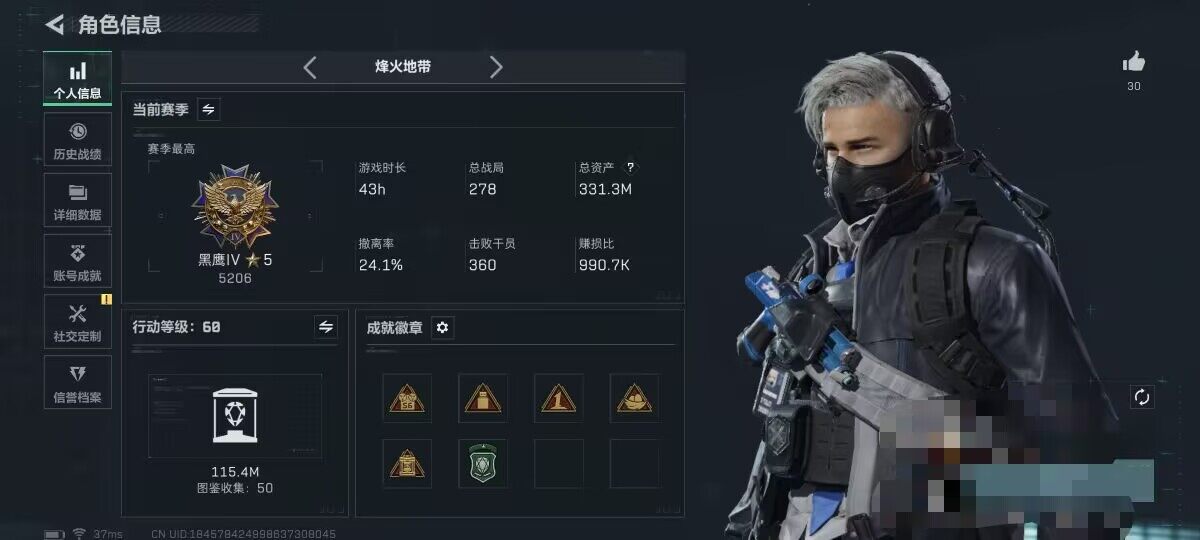The height and width of the screenshot is (540, 1200).
Task: Open the 信誉档案 shield icon tab
Action: pyautogui.click(x=77, y=382)
